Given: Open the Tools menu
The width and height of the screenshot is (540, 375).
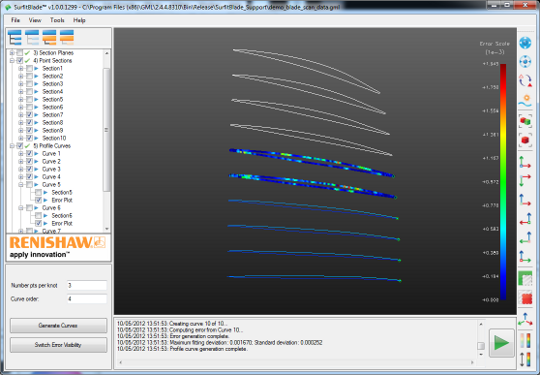Looking at the screenshot, I should [57, 20].
